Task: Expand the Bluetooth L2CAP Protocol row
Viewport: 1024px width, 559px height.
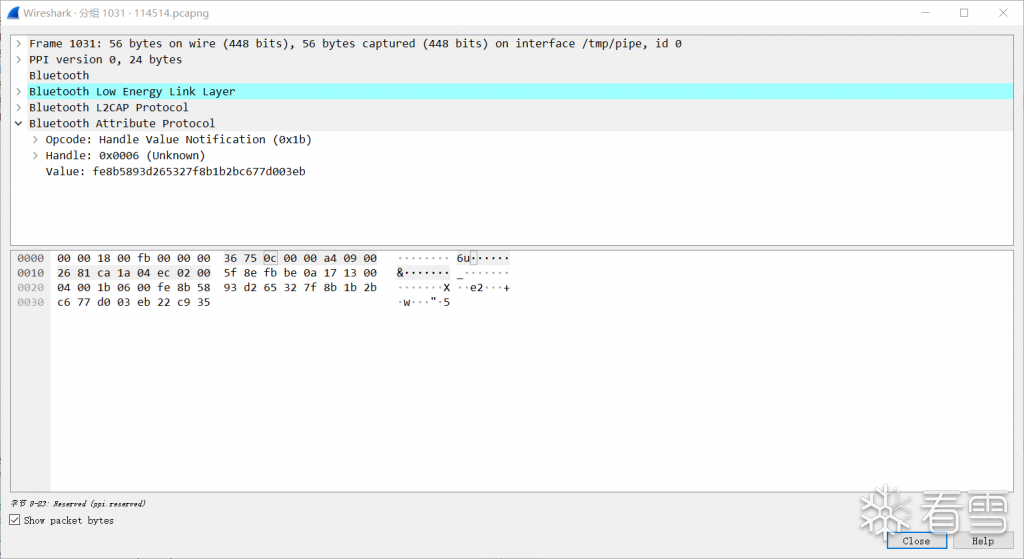Action: tap(18, 107)
